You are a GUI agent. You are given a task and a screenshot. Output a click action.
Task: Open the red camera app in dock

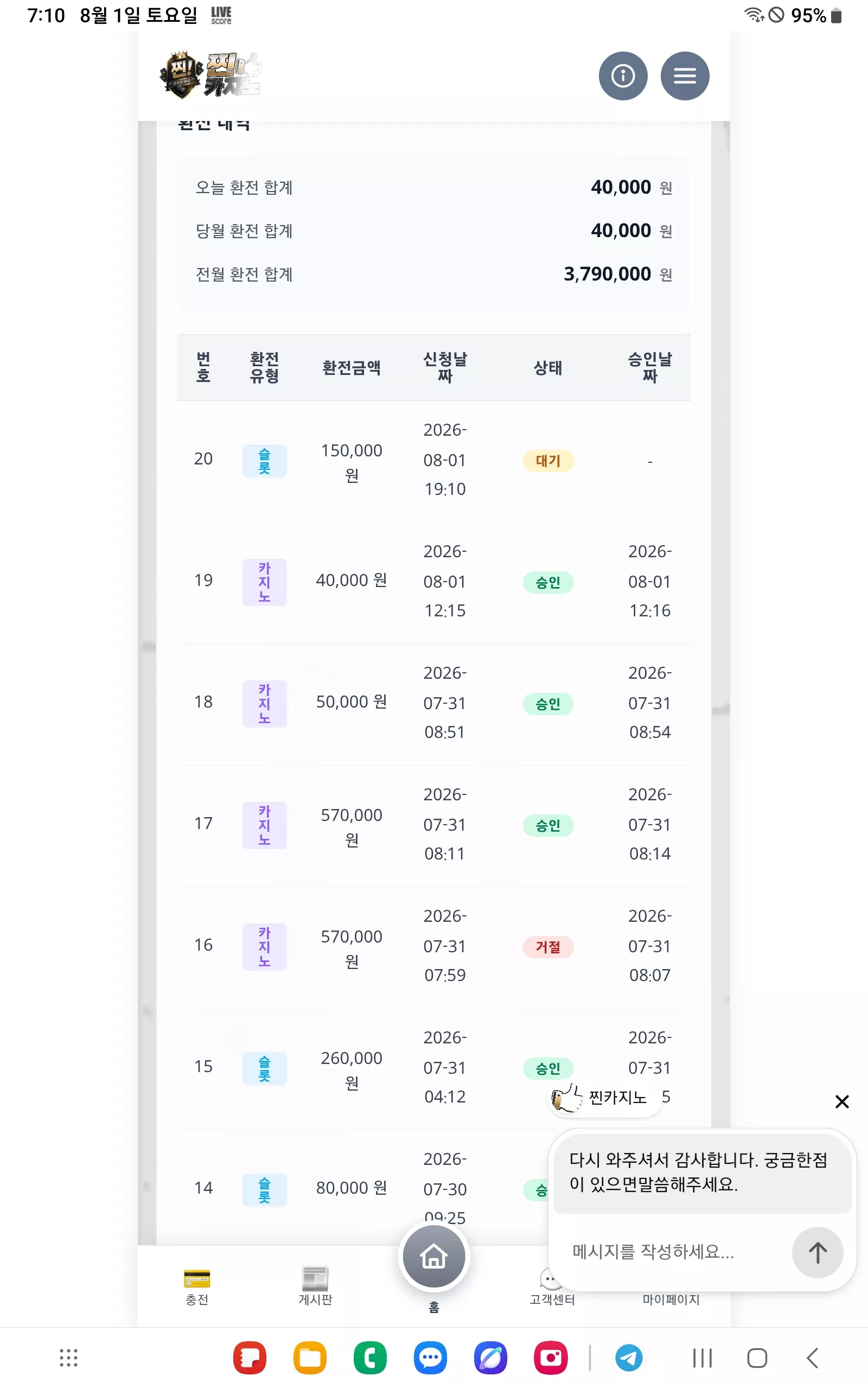pyautogui.click(x=551, y=1358)
